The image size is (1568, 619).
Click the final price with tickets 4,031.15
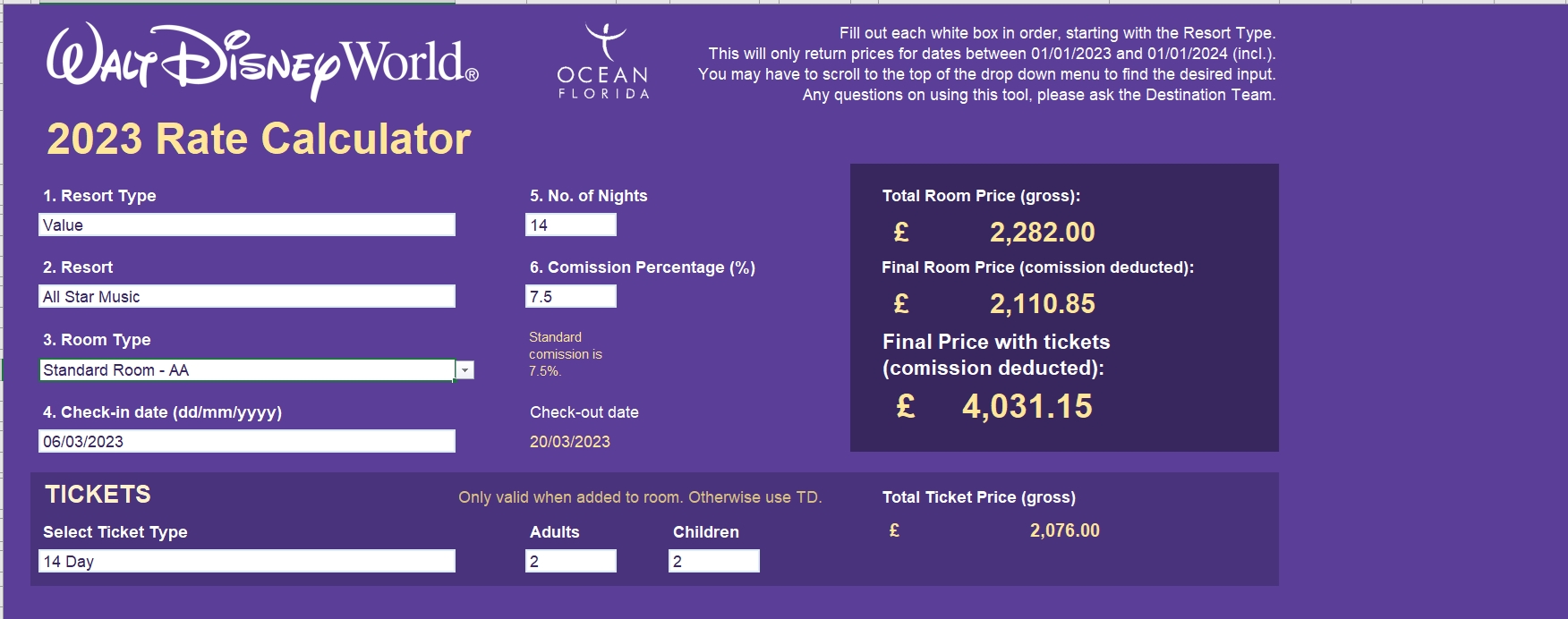pyautogui.click(x=1027, y=407)
